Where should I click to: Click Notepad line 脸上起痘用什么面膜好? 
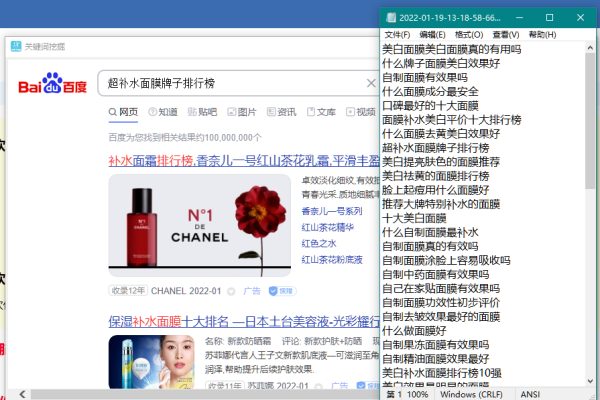(x=435, y=190)
